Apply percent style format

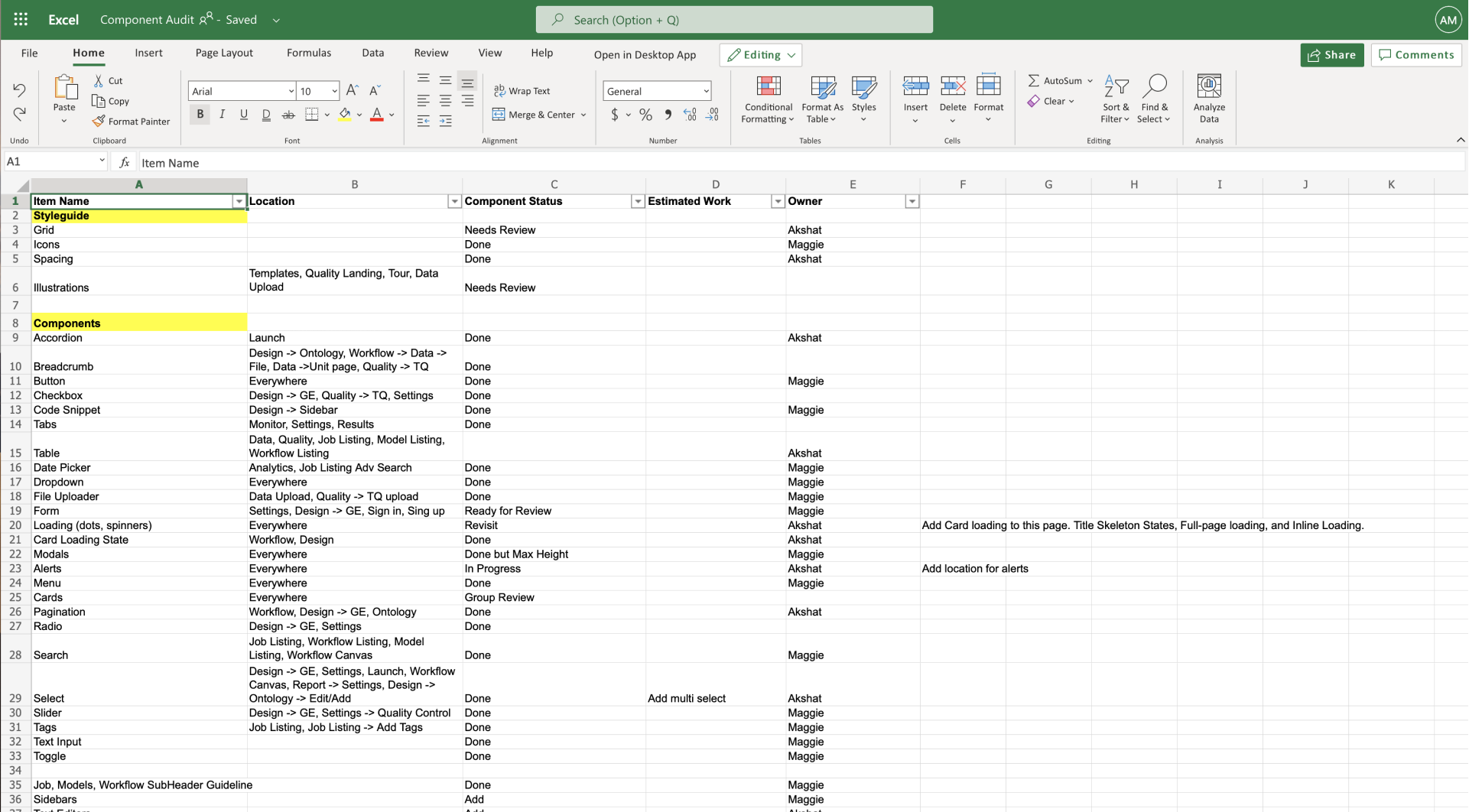[646, 115]
